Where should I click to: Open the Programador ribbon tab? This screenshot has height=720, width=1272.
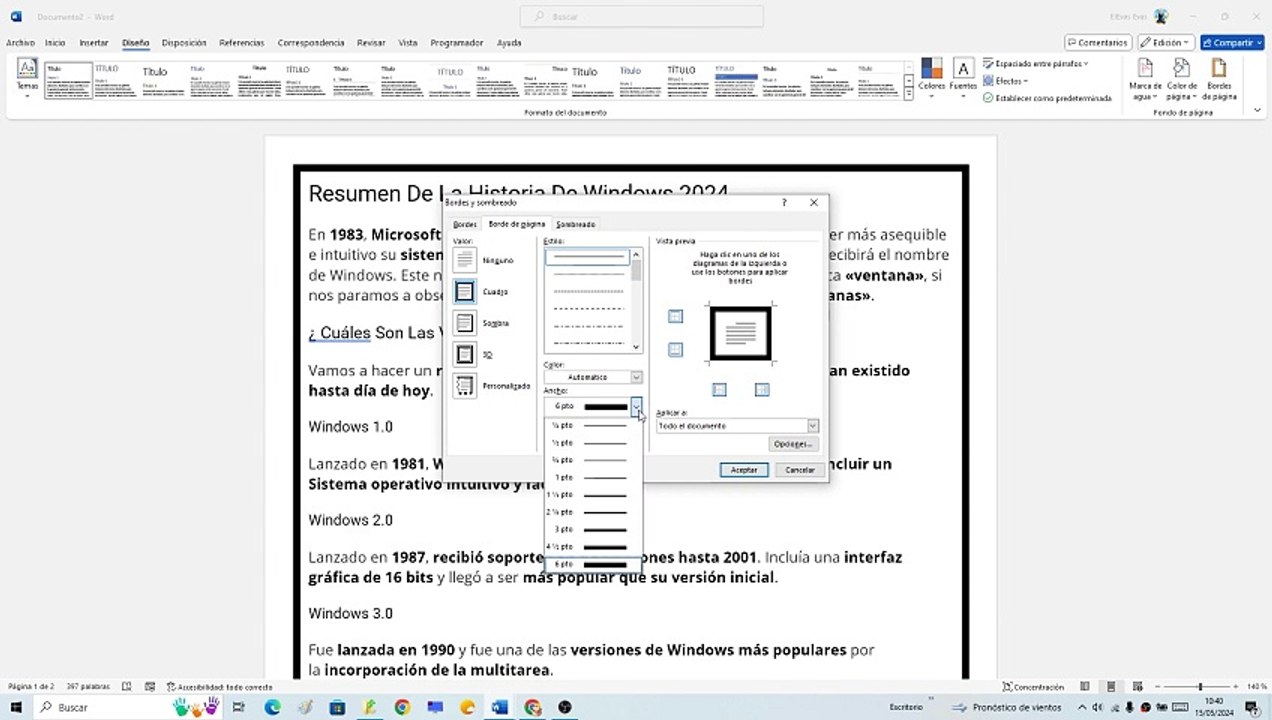[457, 43]
